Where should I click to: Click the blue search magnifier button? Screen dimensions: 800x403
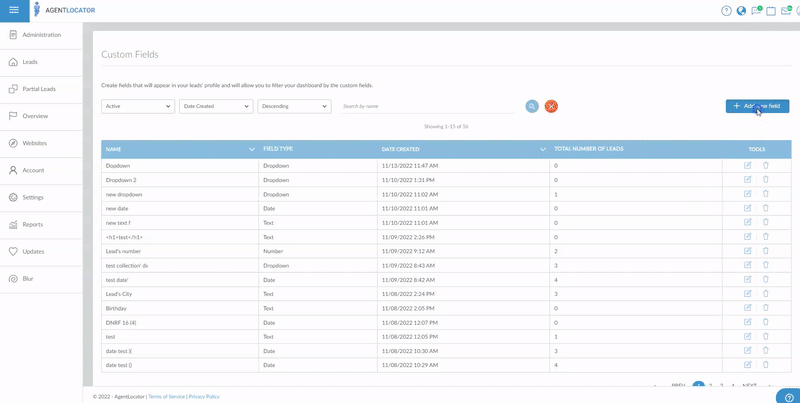[x=532, y=106]
